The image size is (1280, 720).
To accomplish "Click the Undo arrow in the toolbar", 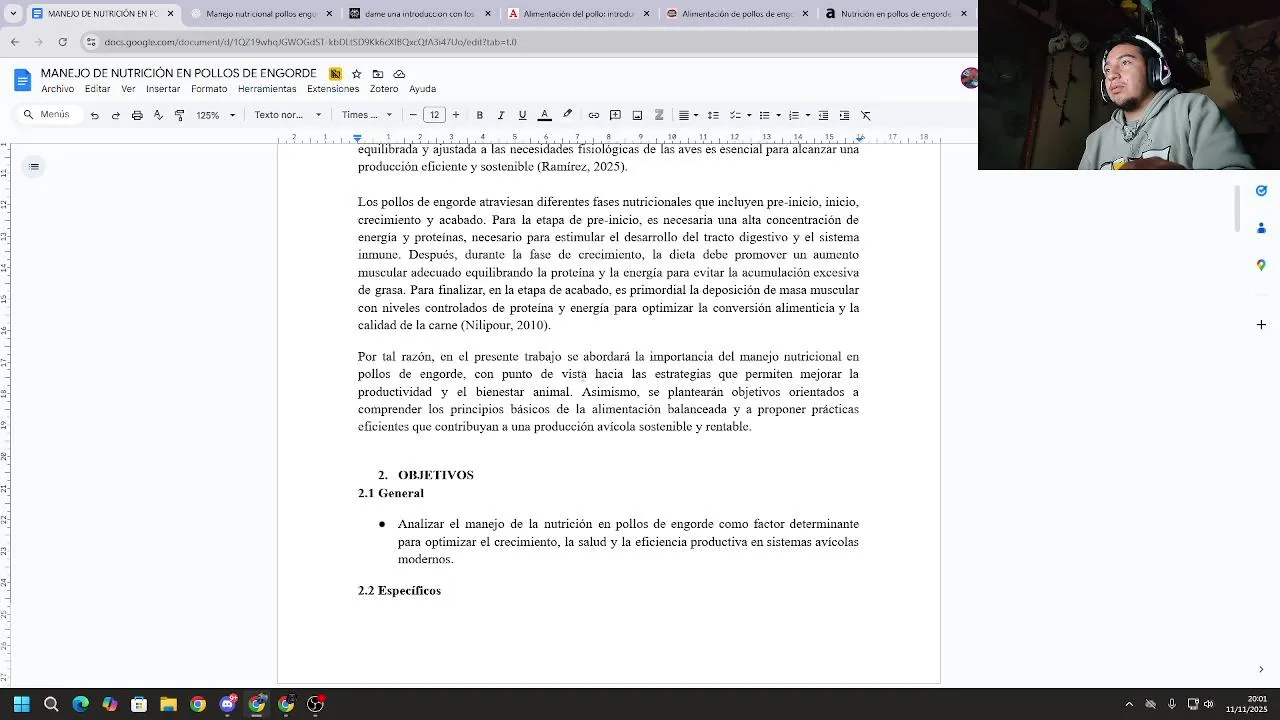I will [x=94, y=115].
